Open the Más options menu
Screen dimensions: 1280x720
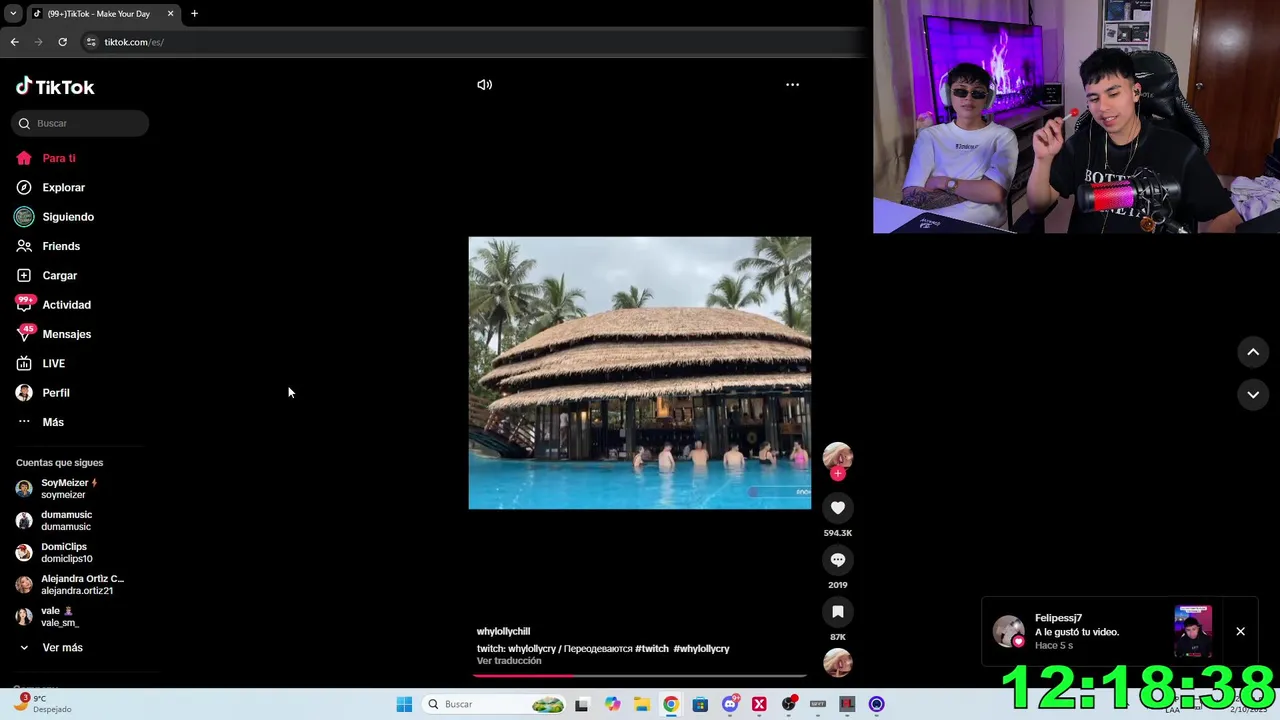[x=40, y=422]
